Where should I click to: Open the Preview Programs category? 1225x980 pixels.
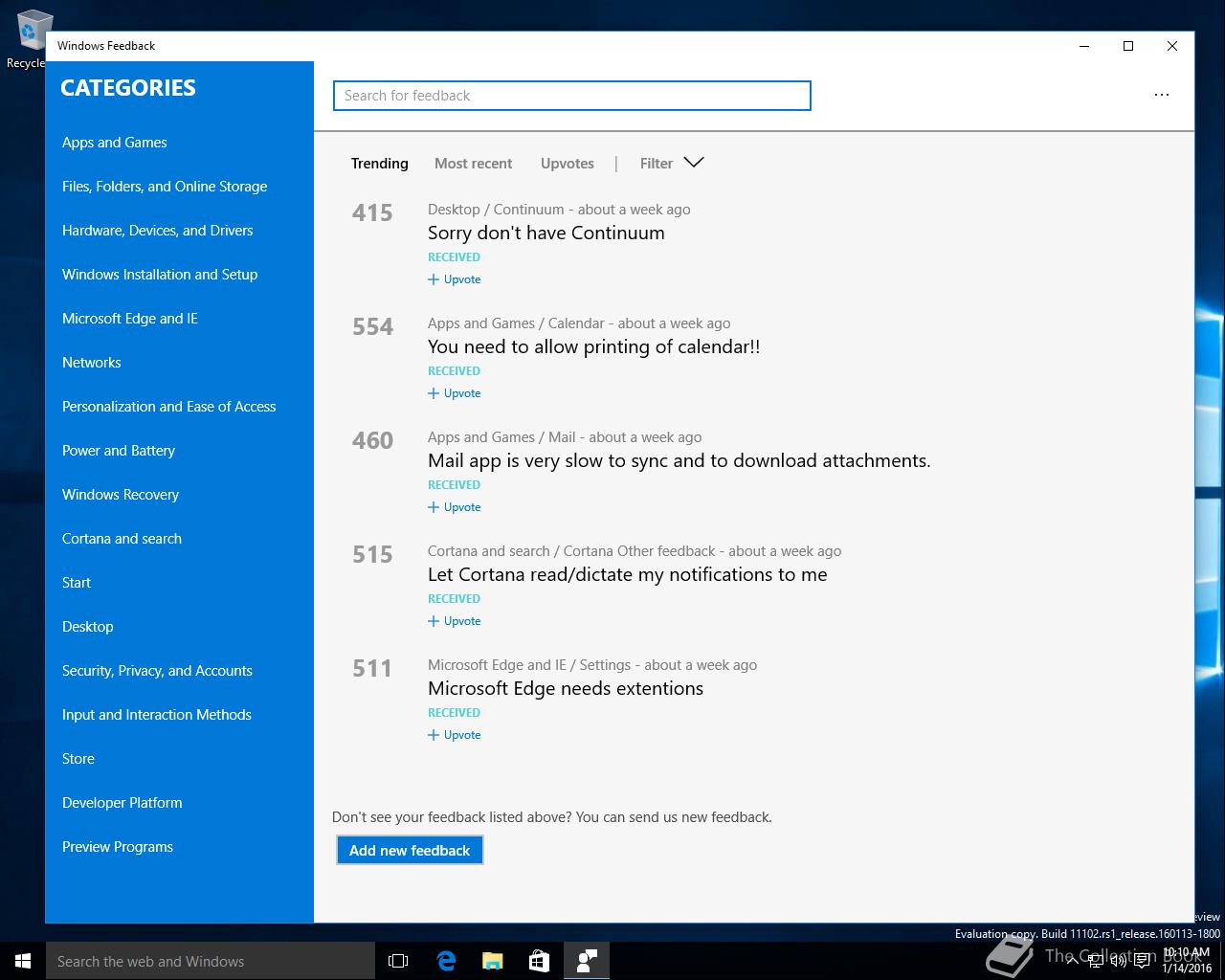click(118, 847)
